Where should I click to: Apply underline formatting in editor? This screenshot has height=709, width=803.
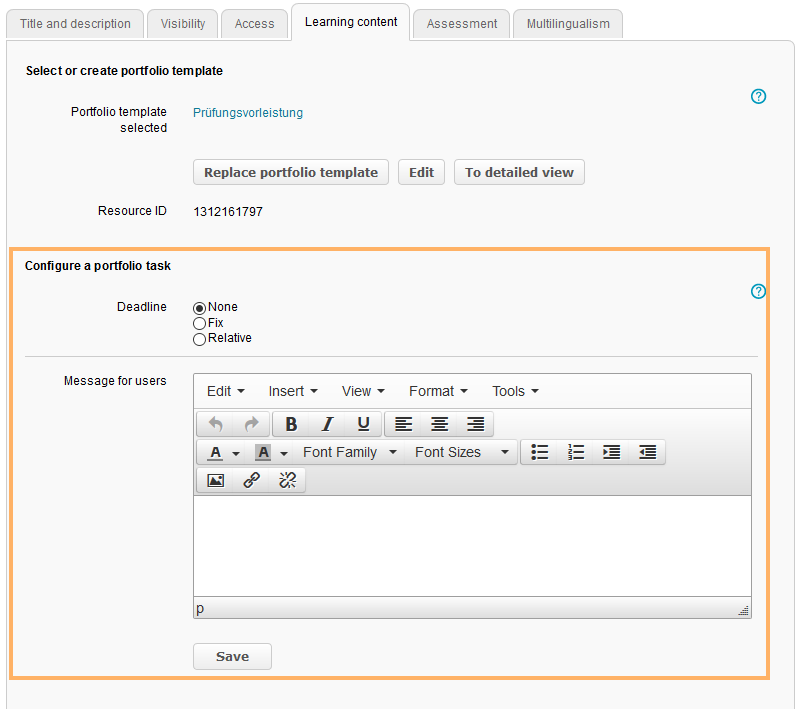(363, 424)
